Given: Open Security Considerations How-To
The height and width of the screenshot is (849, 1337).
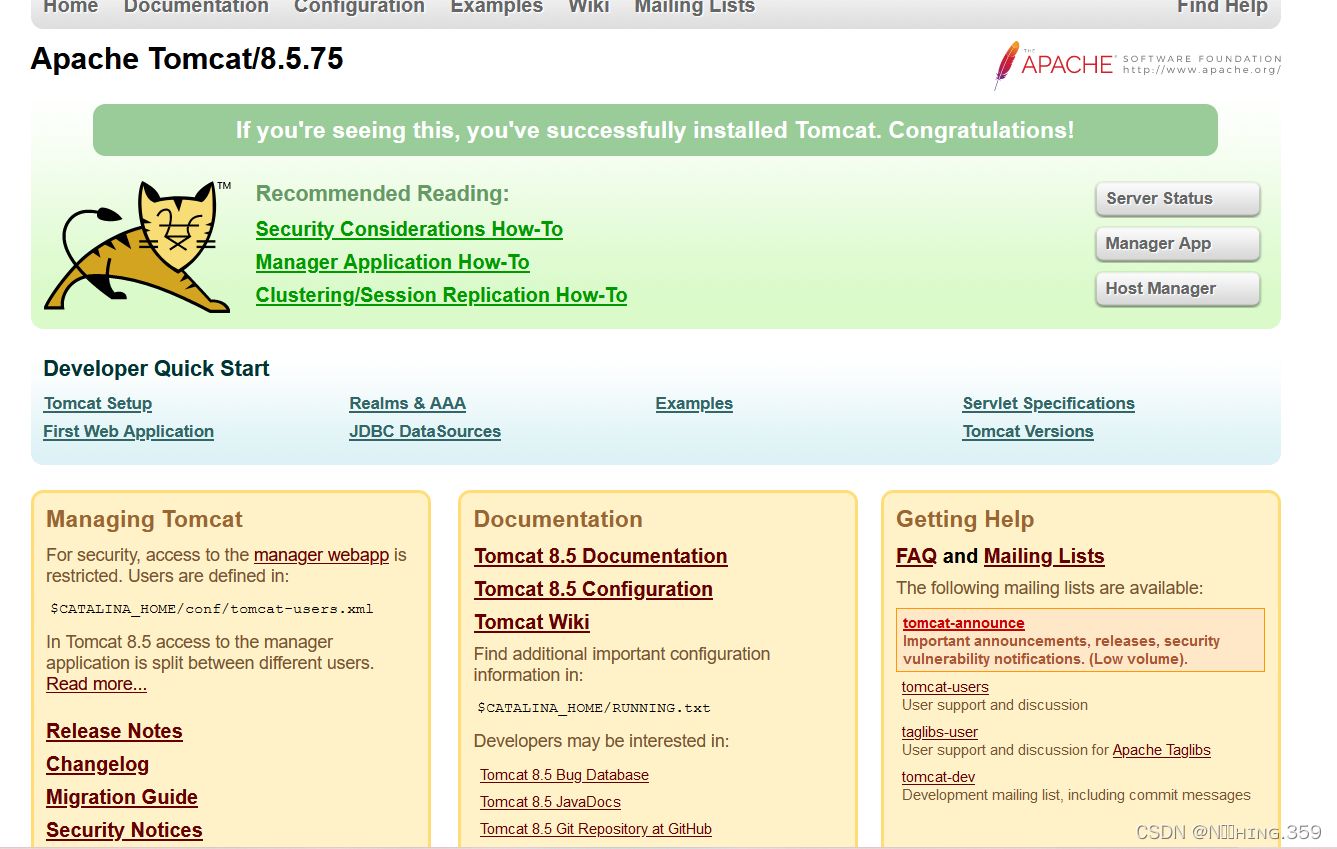Looking at the screenshot, I should coord(409,229).
